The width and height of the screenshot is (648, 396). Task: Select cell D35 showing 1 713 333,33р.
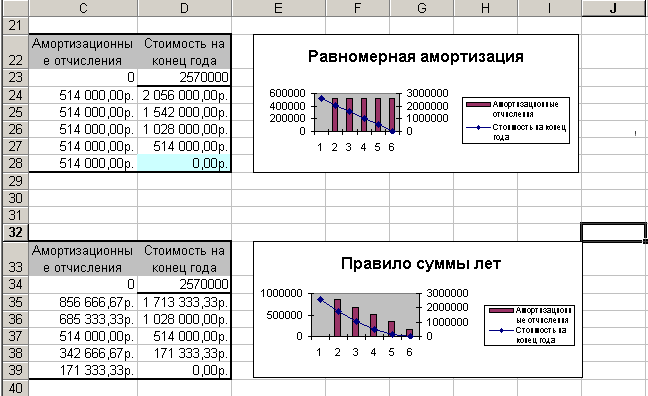(184, 302)
